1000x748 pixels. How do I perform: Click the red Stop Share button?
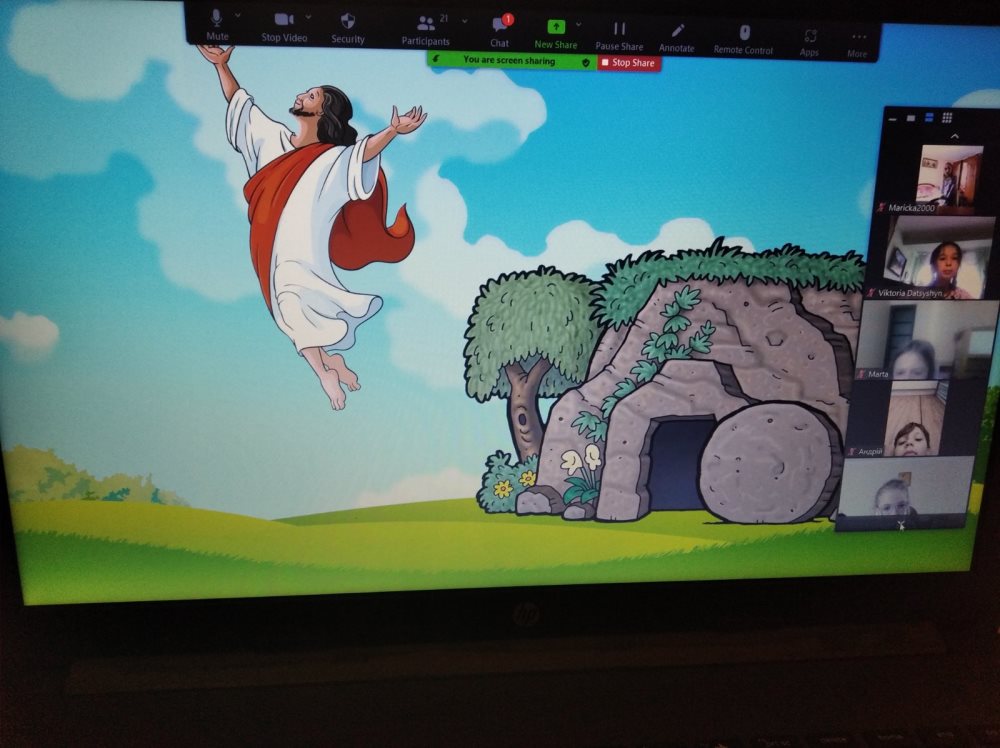point(629,62)
